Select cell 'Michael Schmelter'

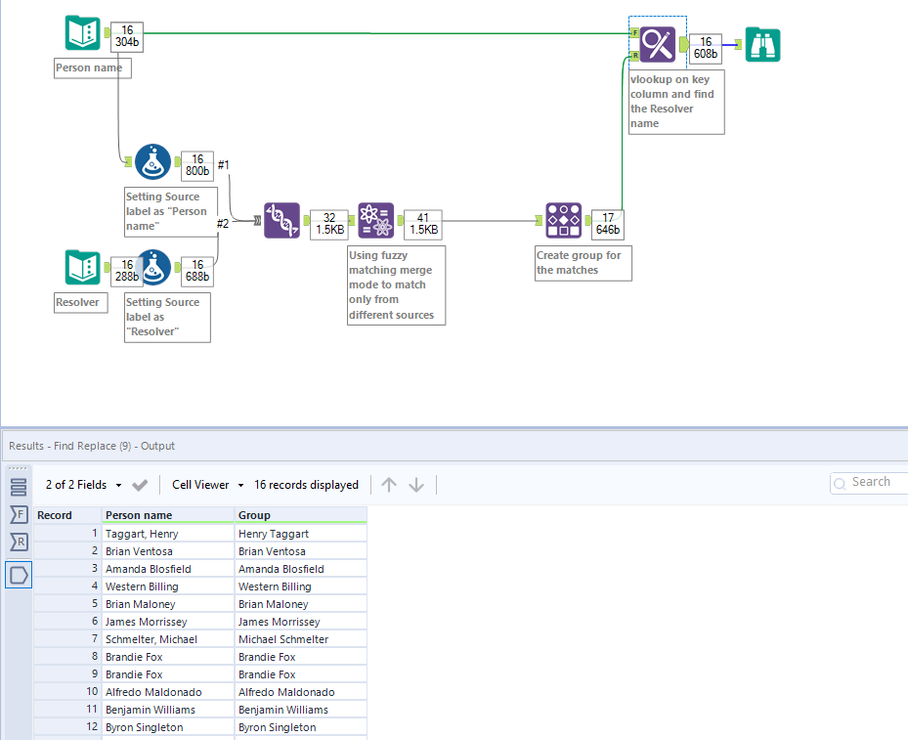click(x=301, y=639)
